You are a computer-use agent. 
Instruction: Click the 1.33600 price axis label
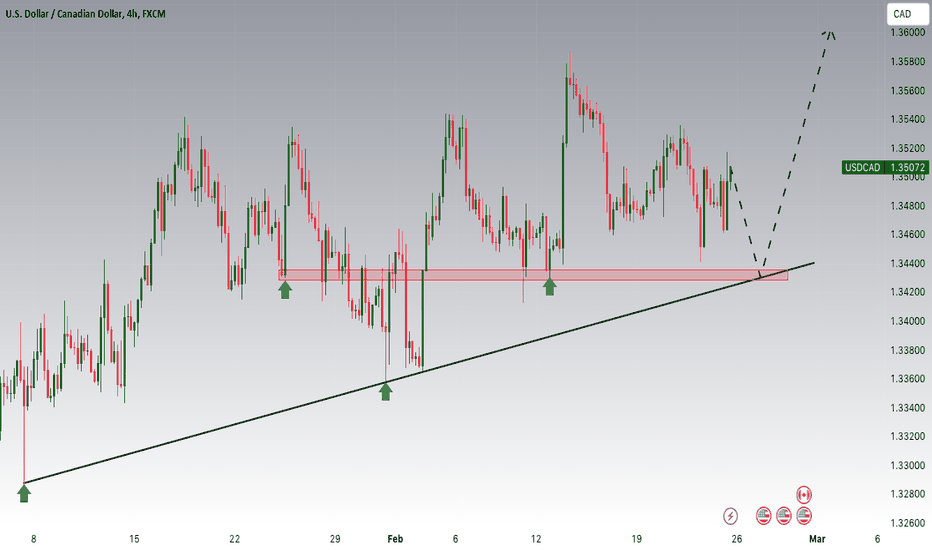[x=908, y=379]
